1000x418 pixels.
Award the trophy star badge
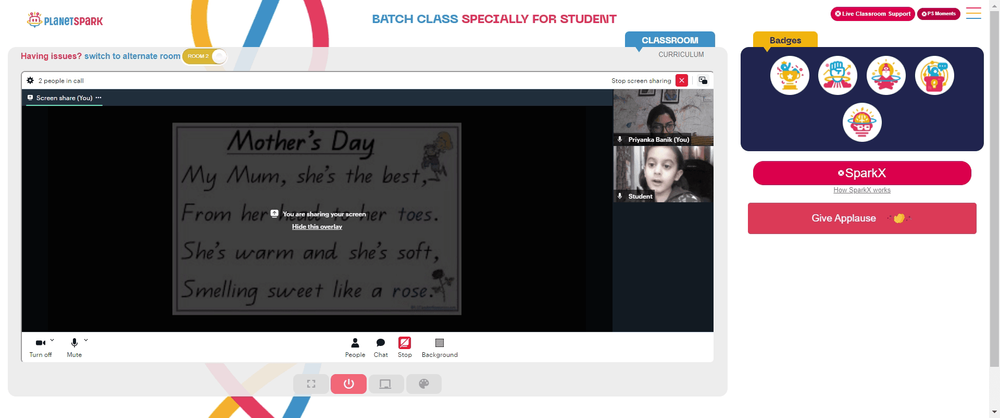pos(790,75)
